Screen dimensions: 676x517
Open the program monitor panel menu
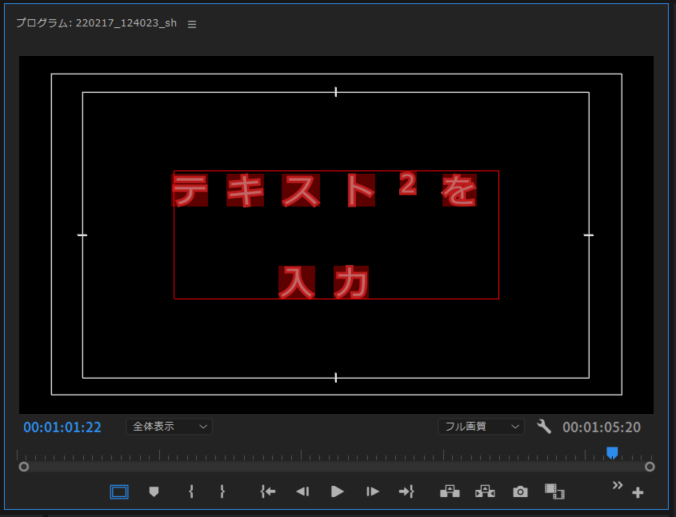(192, 24)
